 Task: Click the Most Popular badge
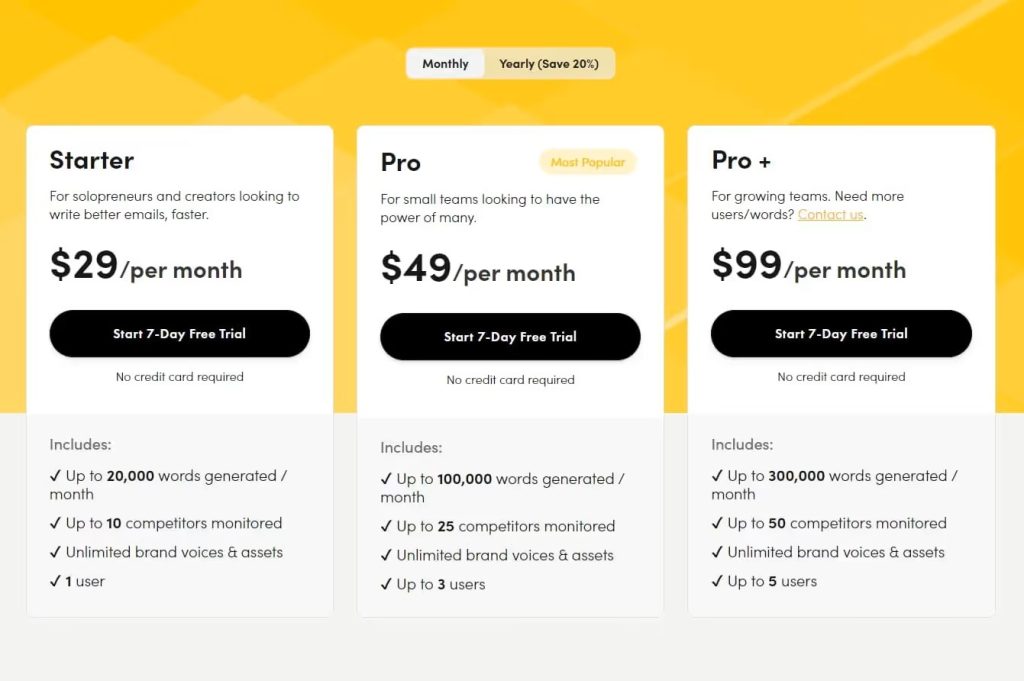coord(588,162)
